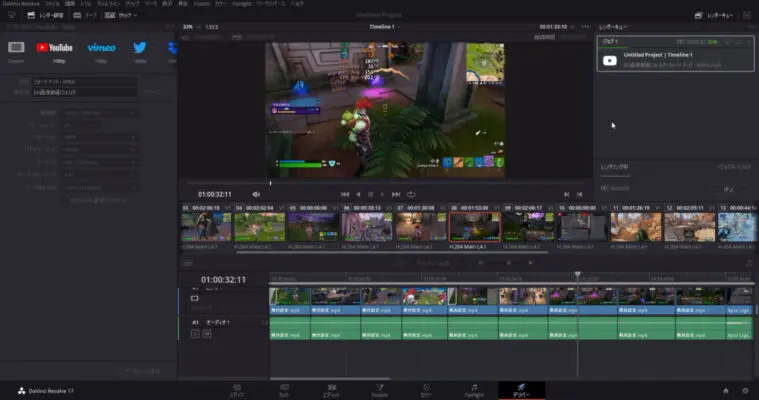Image resolution: width=759 pixels, height=400 pixels.
Task: Stop viewer playback
Action: (370, 194)
